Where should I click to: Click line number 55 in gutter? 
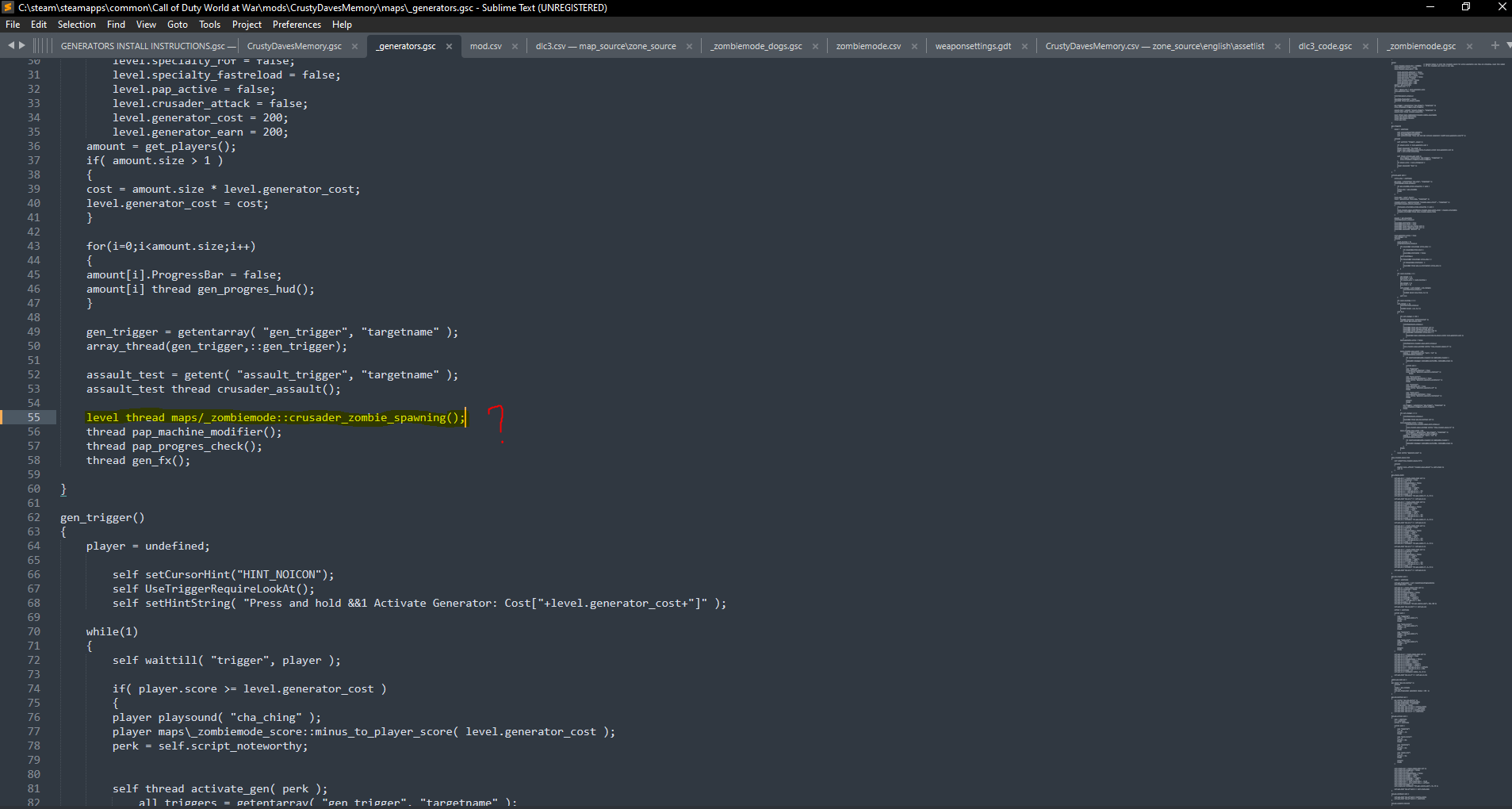pyautogui.click(x=33, y=417)
